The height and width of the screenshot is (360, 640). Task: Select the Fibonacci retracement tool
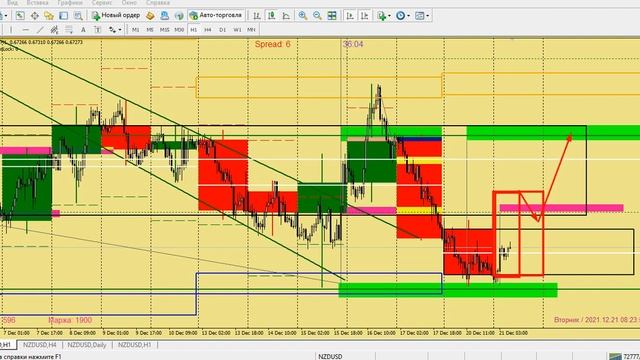point(69,30)
